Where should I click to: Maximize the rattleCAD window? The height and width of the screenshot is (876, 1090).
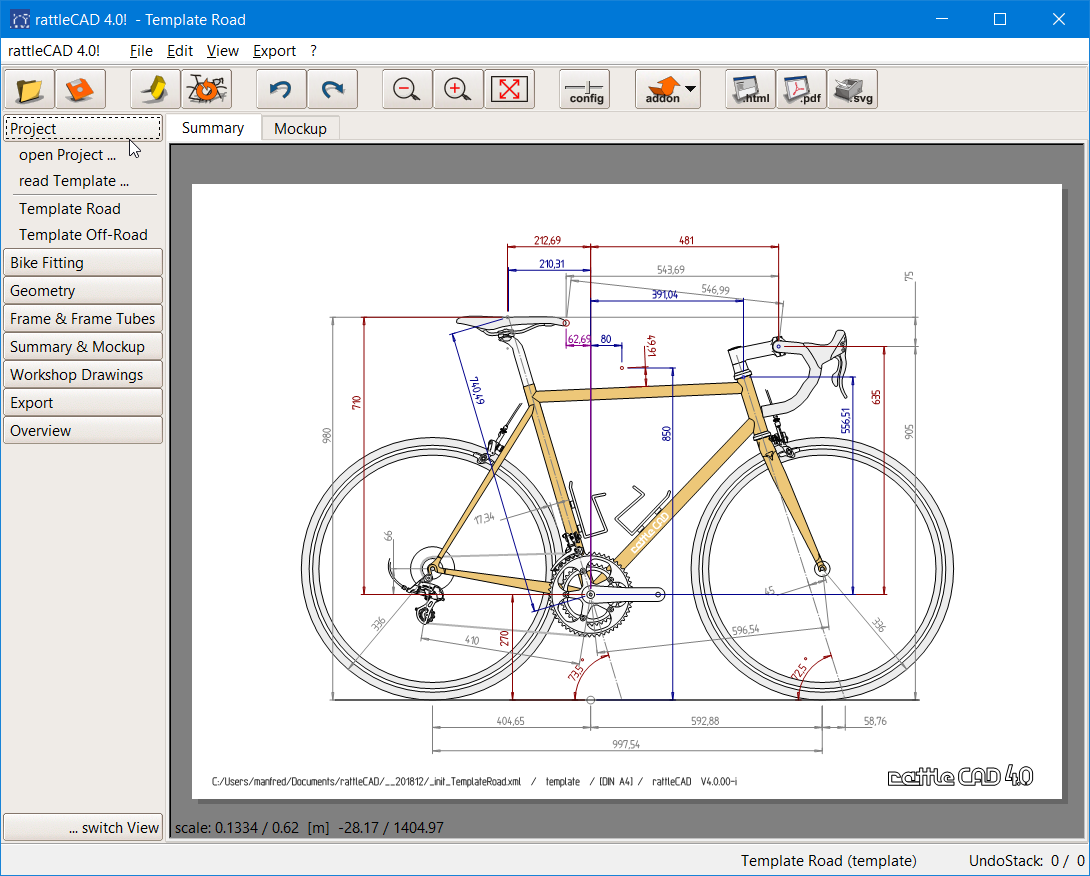pyautogui.click(x=1000, y=19)
